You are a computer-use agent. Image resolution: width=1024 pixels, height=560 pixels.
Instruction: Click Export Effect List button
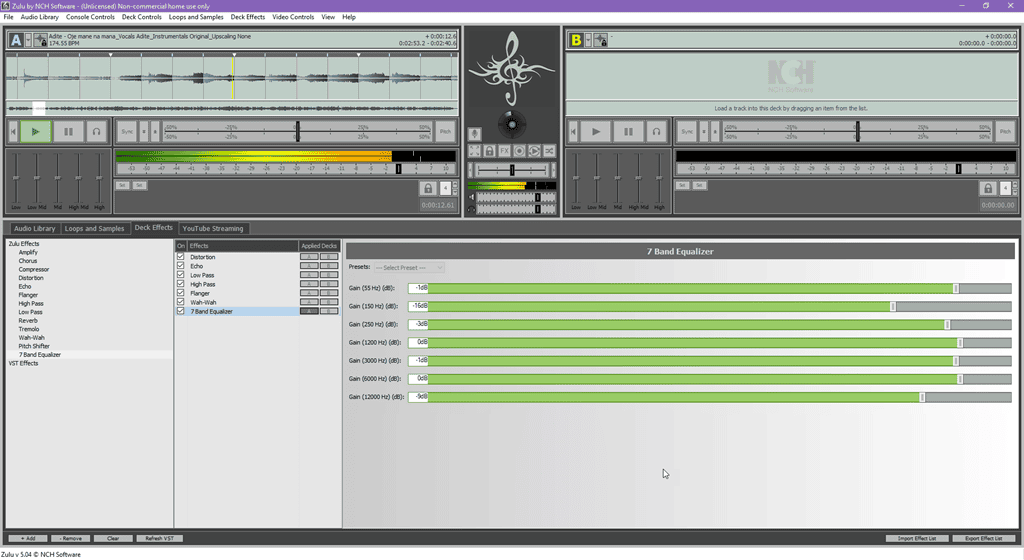click(984, 538)
